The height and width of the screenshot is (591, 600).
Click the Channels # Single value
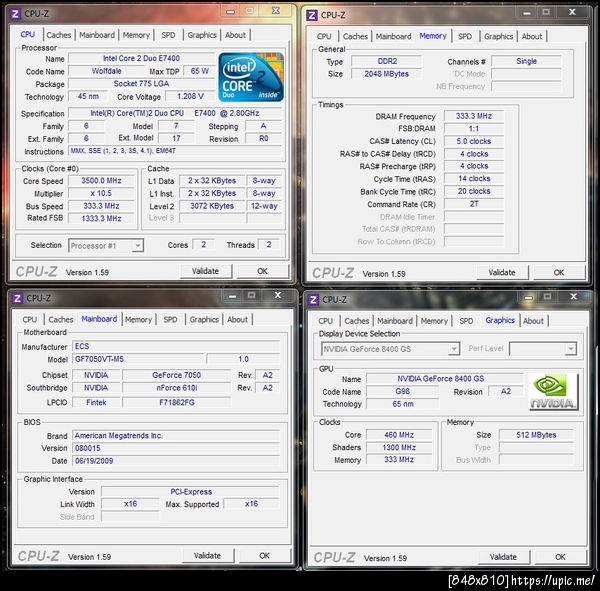pos(527,61)
